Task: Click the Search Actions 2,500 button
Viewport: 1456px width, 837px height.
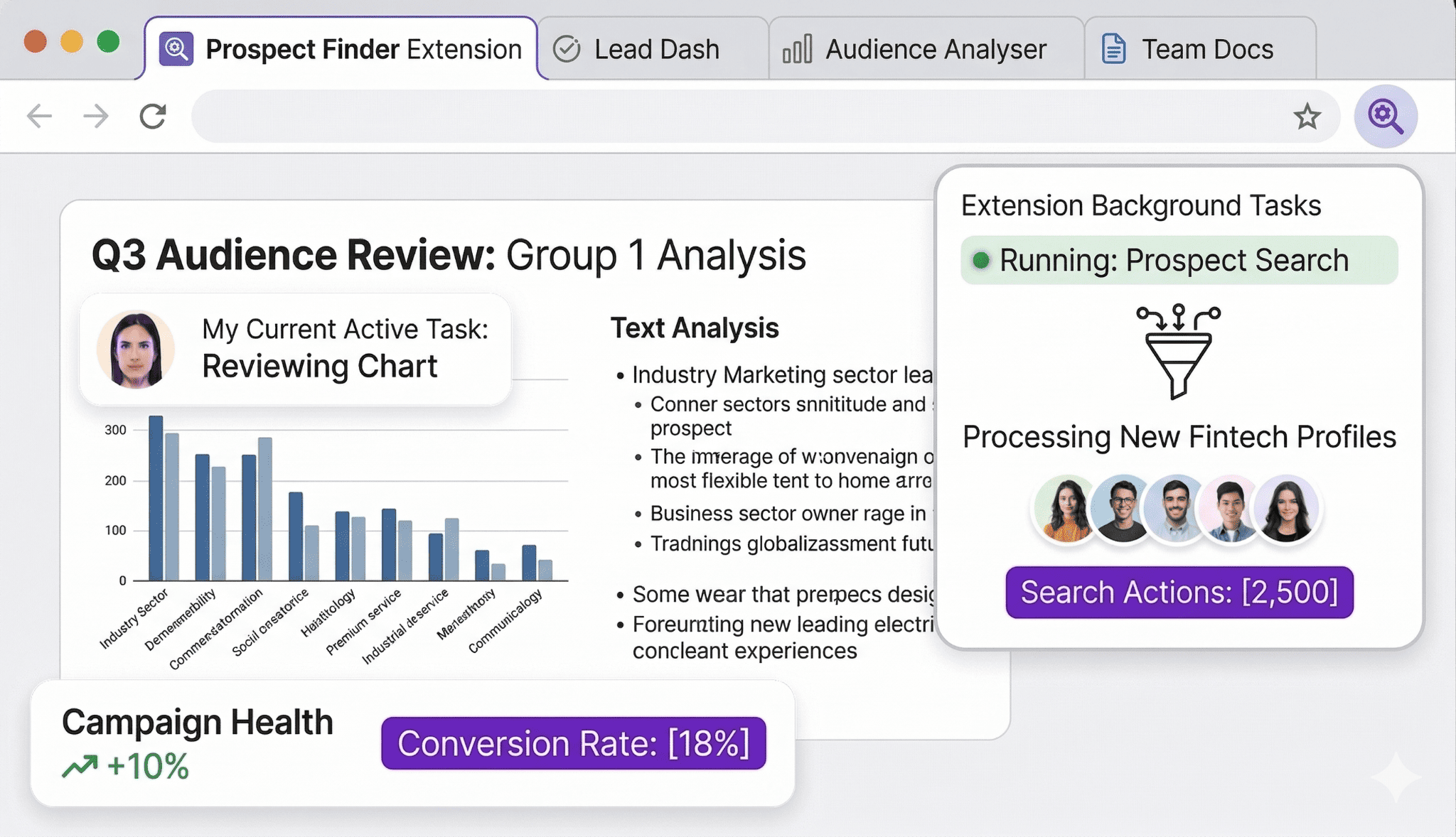Action: [1179, 592]
